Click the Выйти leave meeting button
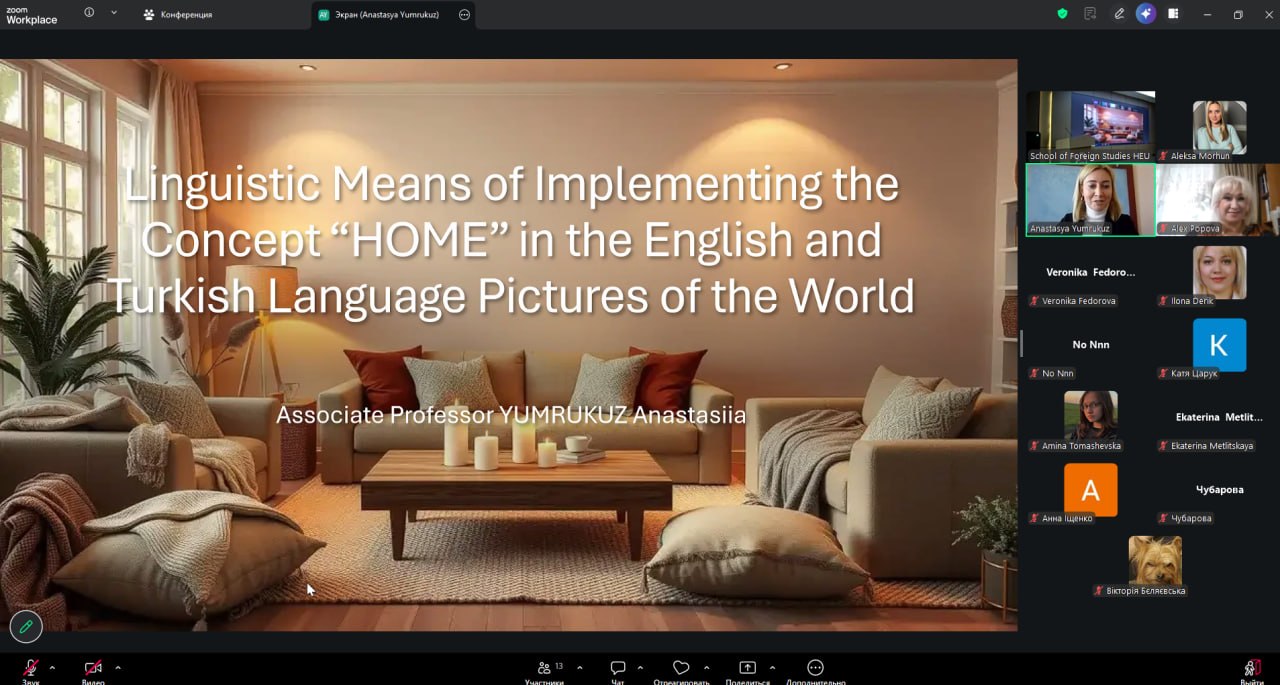1280x685 pixels. 1251,669
